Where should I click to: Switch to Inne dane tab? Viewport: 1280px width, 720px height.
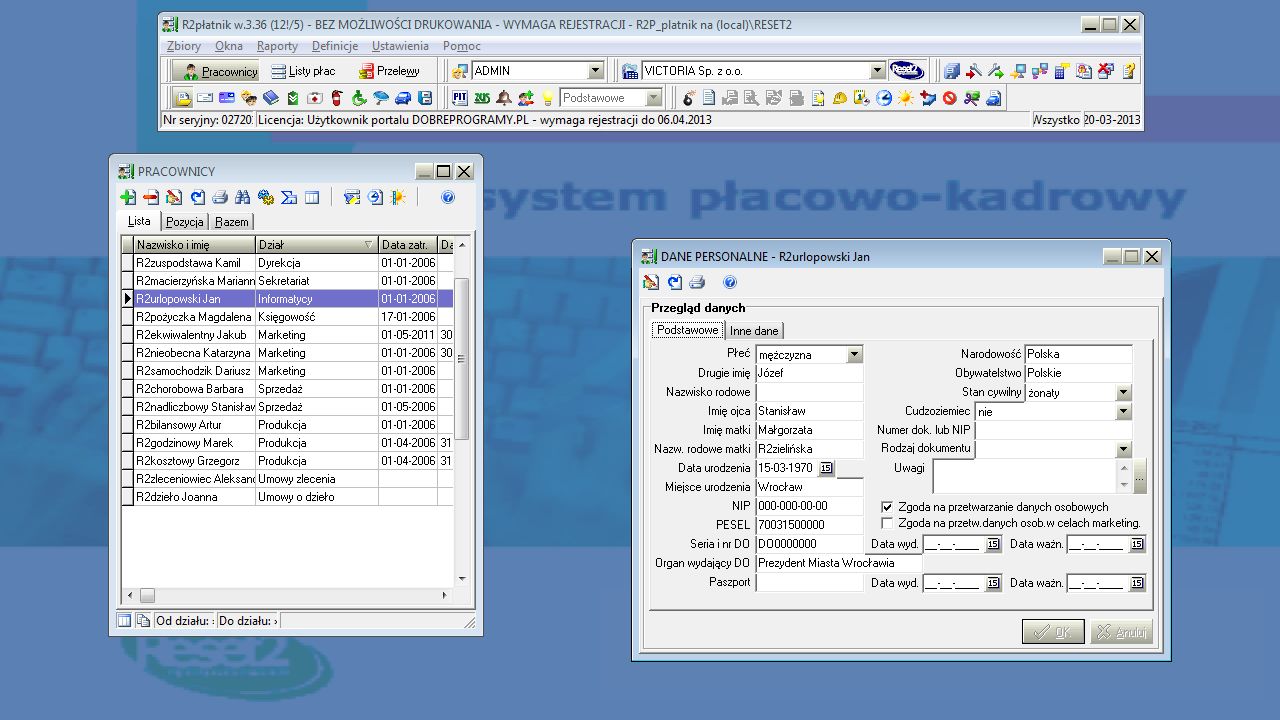click(754, 331)
